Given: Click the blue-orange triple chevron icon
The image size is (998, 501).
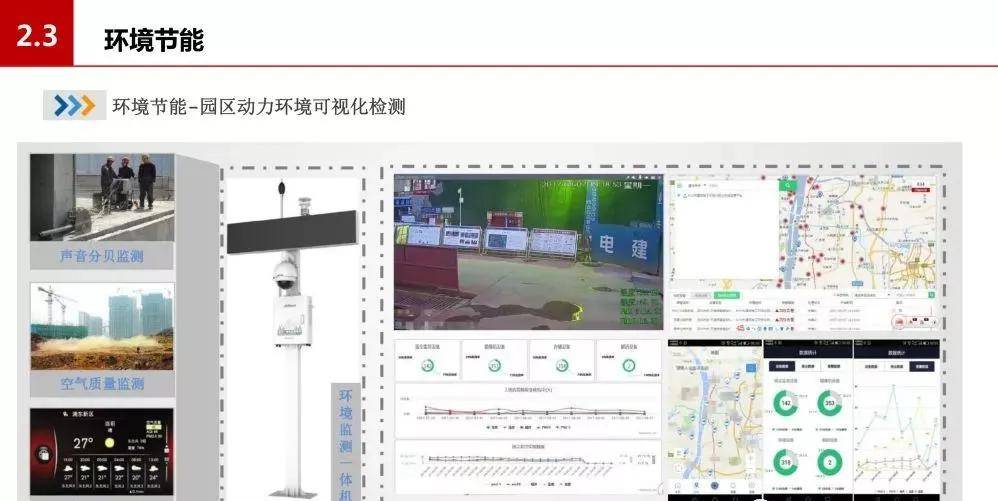Looking at the screenshot, I should pyautogui.click(x=74, y=105).
